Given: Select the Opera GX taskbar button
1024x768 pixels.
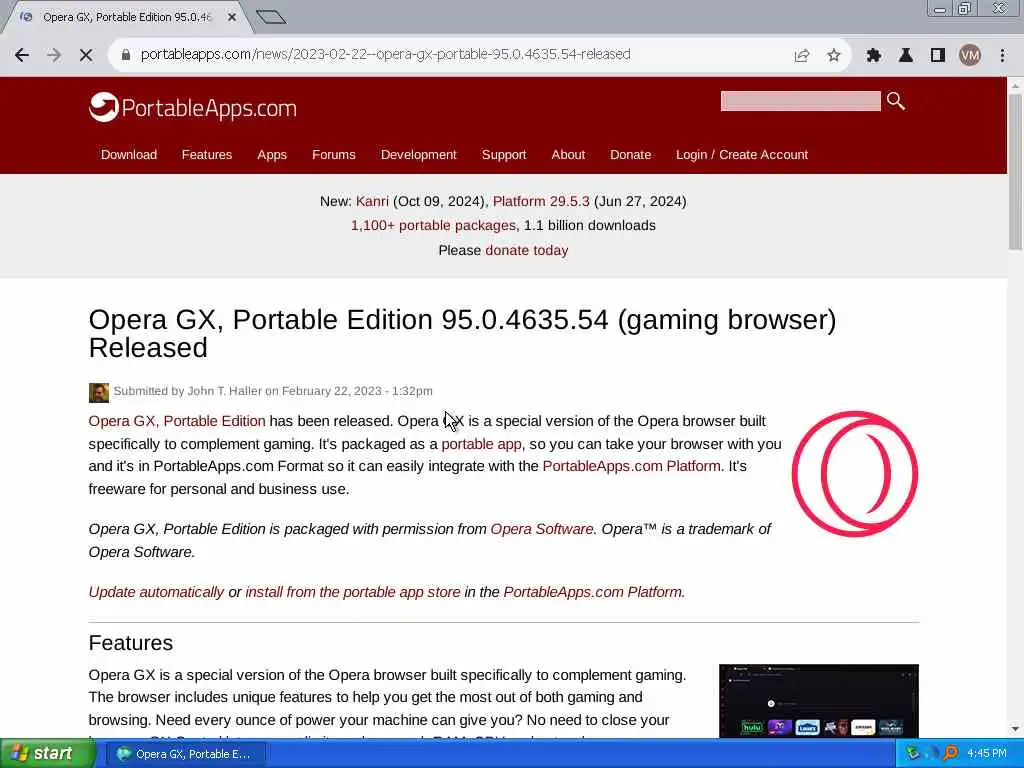Looking at the screenshot, I should 184,754.
